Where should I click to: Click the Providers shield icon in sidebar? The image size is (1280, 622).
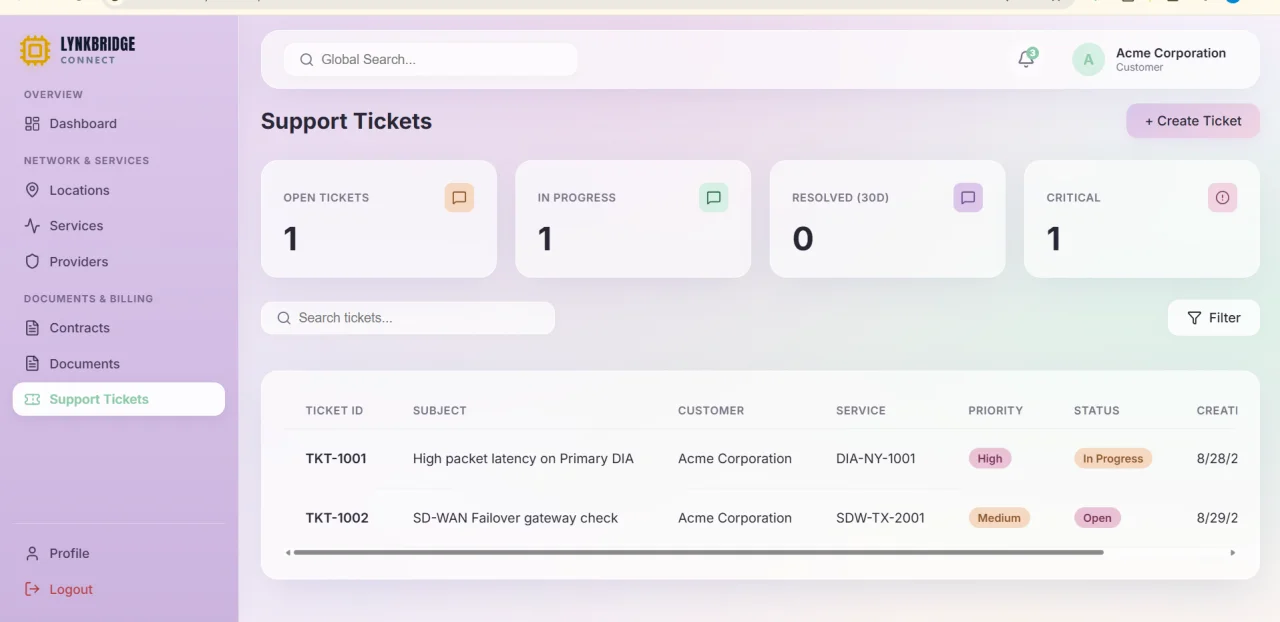(x=32, y=262)
